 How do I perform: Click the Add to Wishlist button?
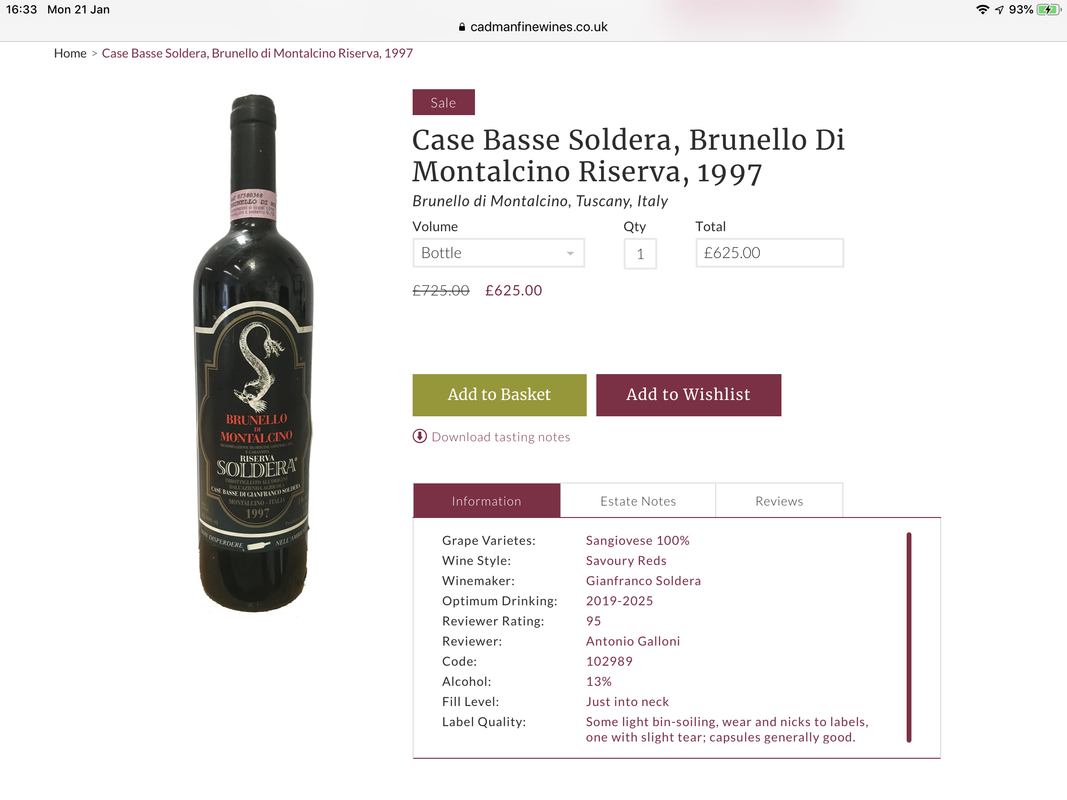click(x=689, y=395)
